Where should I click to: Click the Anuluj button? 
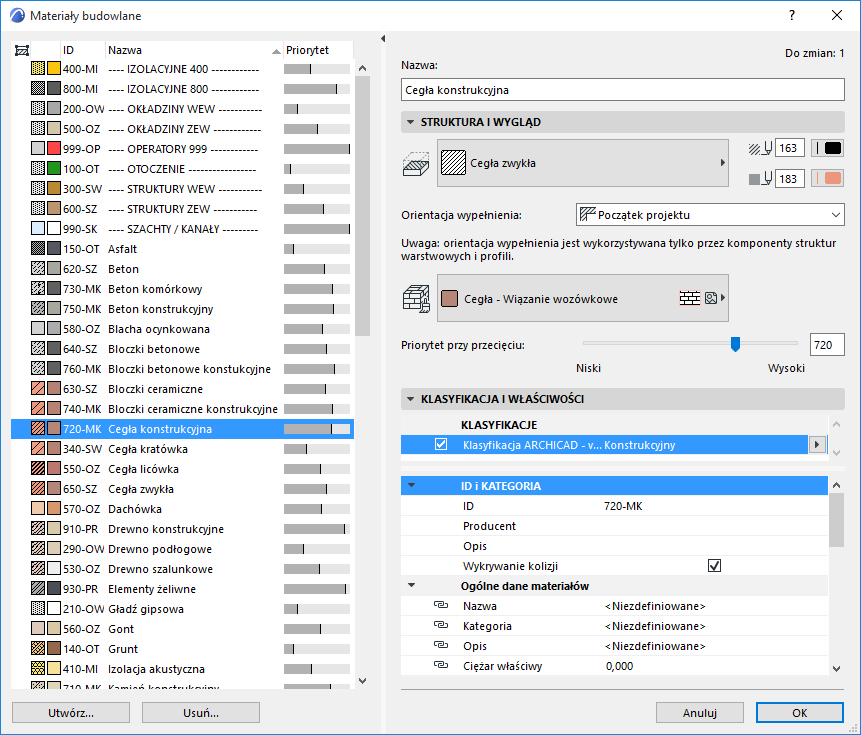coord(700,712)
